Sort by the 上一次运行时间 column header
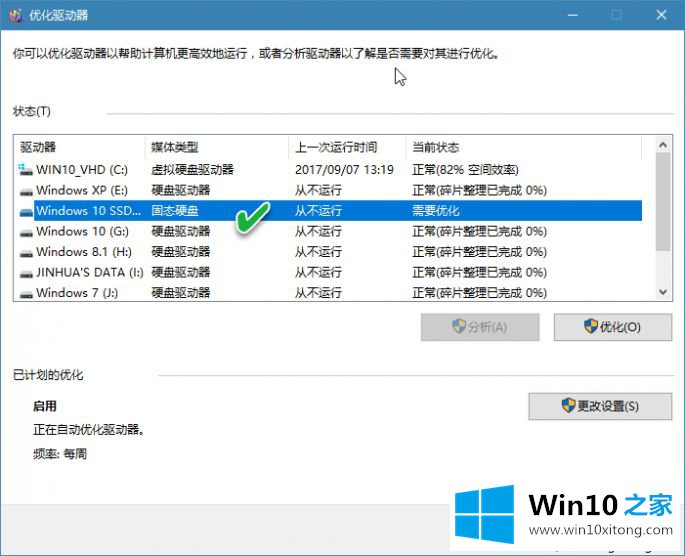 click(348, 147)
